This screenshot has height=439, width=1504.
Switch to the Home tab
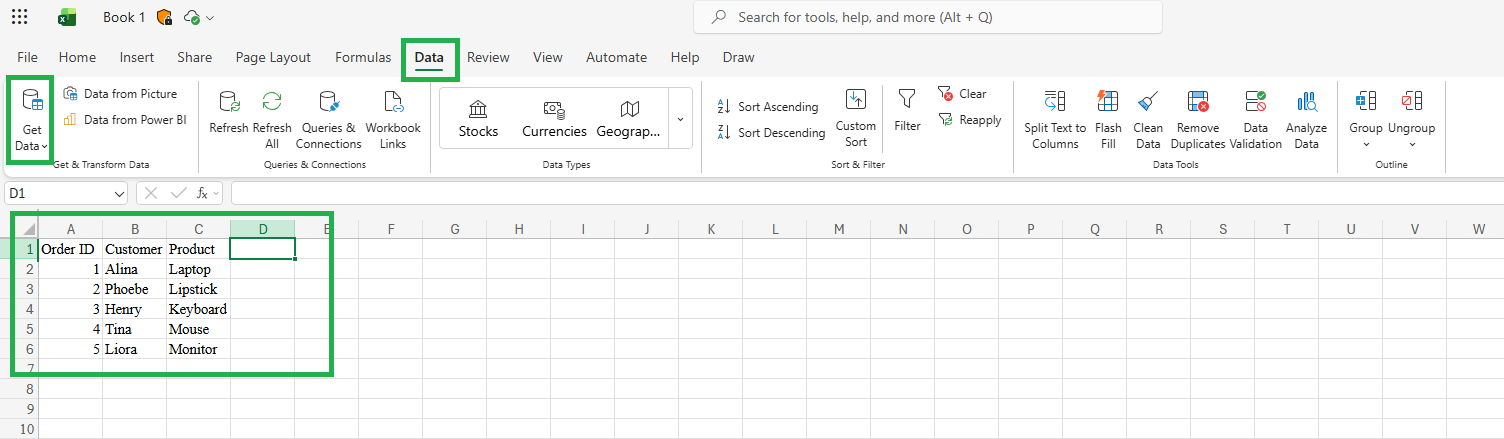pos(77,57)
